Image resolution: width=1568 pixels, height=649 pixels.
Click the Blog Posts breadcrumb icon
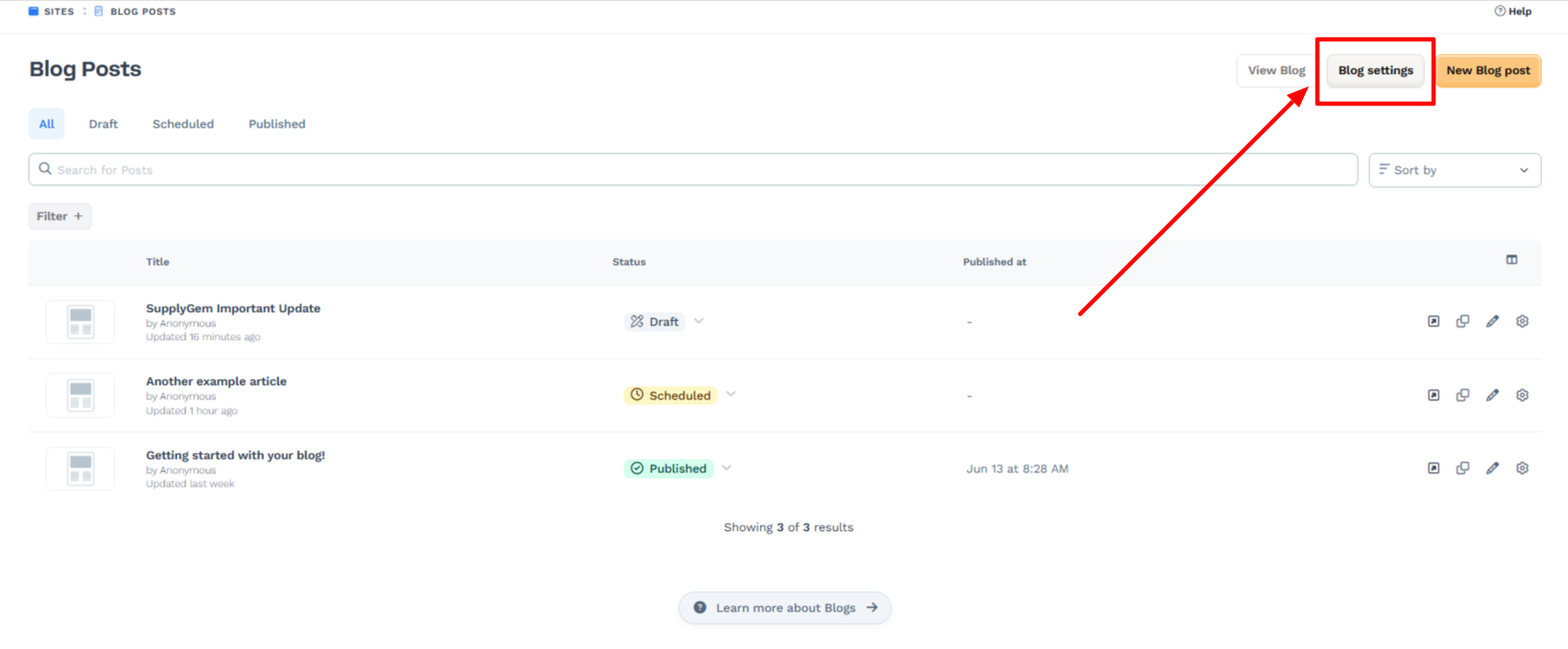[x=99, y=12]
